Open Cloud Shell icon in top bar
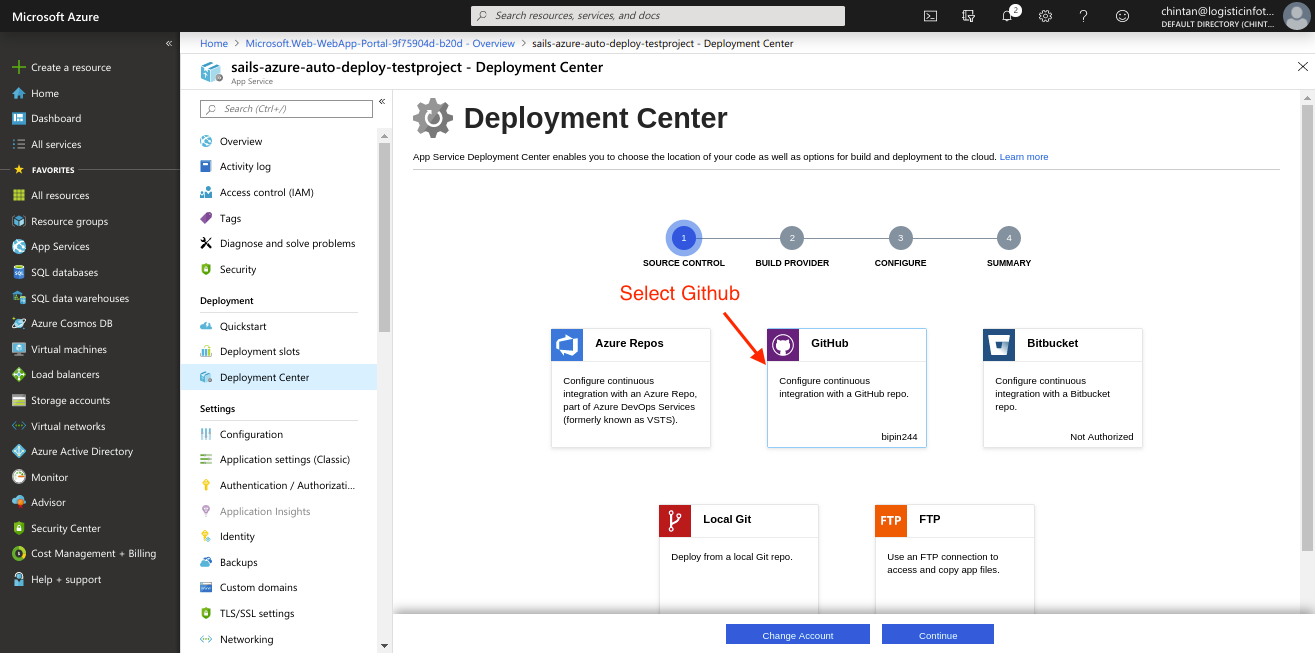 click(x=930, y=15)
